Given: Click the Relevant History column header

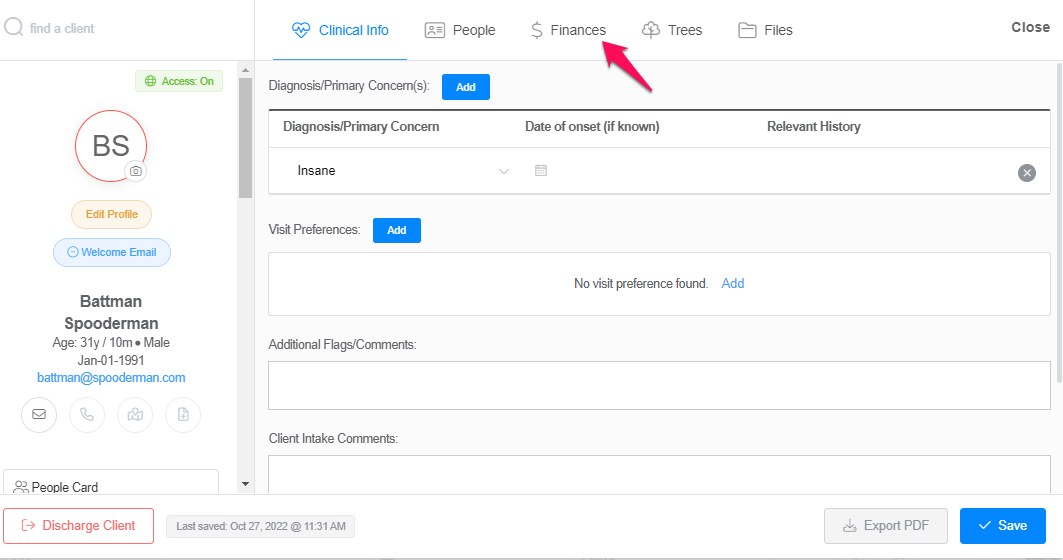Looking at the screenshot, I should 814,127.
